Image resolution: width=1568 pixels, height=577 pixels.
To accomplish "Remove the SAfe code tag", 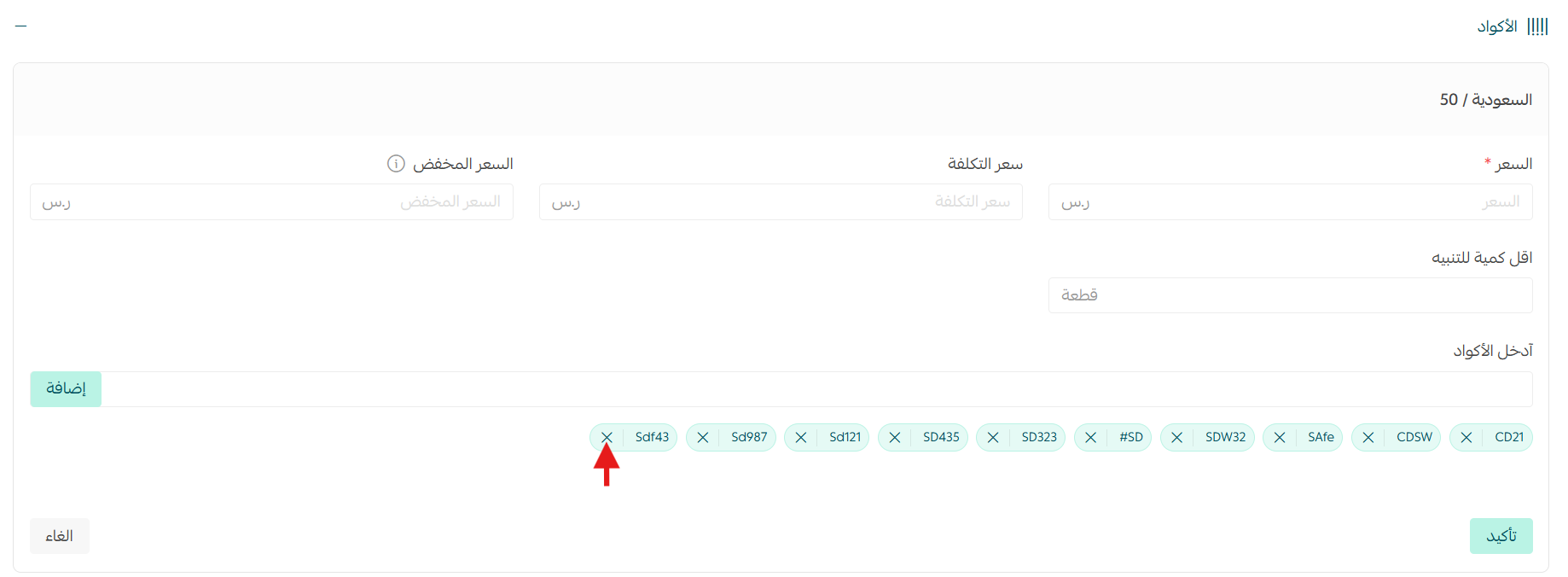I will click(1280, 437).
